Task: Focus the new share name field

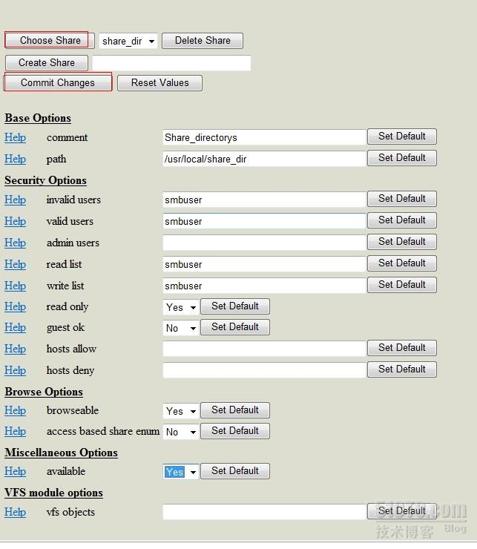Action: 171,63
